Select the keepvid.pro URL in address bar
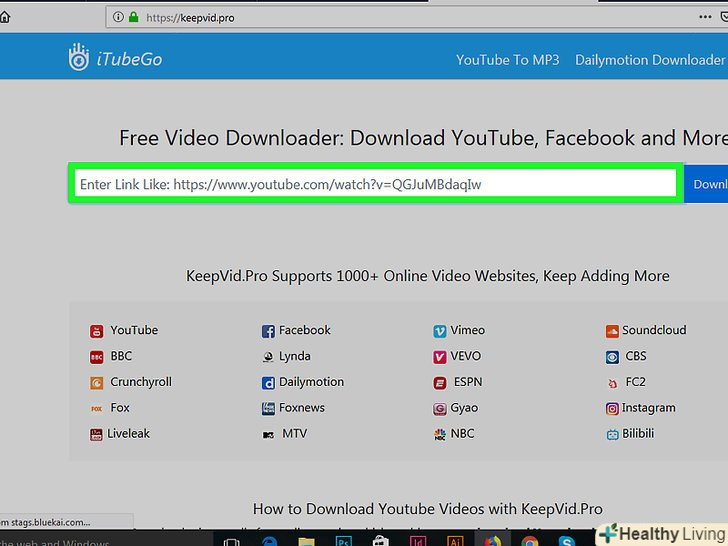Image resolution: width=728 pixels, height=546 pixels. pyautogui.click(x=190, y=18)
